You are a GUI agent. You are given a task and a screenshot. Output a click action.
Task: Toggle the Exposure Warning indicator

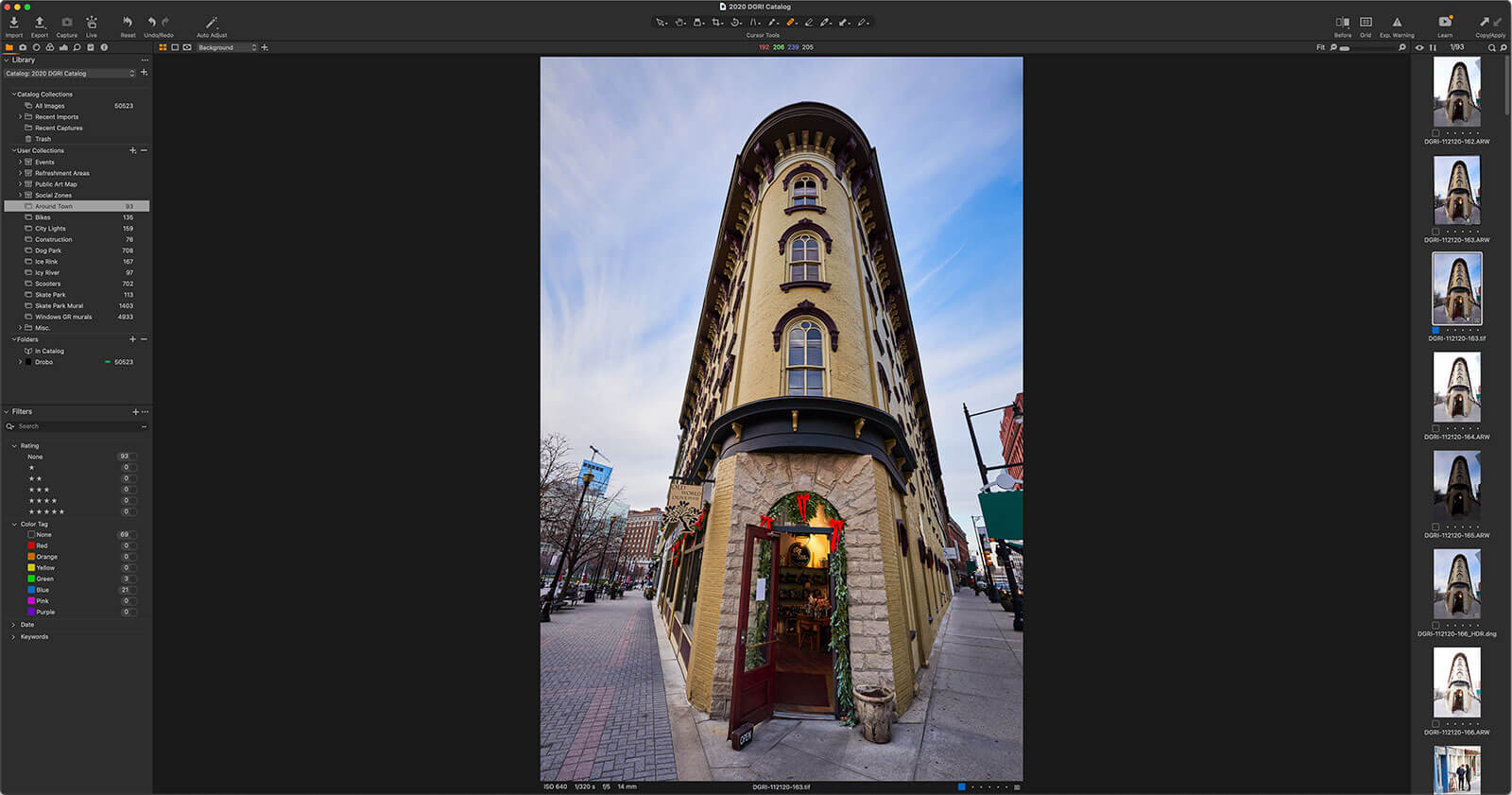pyautogui.click(x=1397, y=23)
